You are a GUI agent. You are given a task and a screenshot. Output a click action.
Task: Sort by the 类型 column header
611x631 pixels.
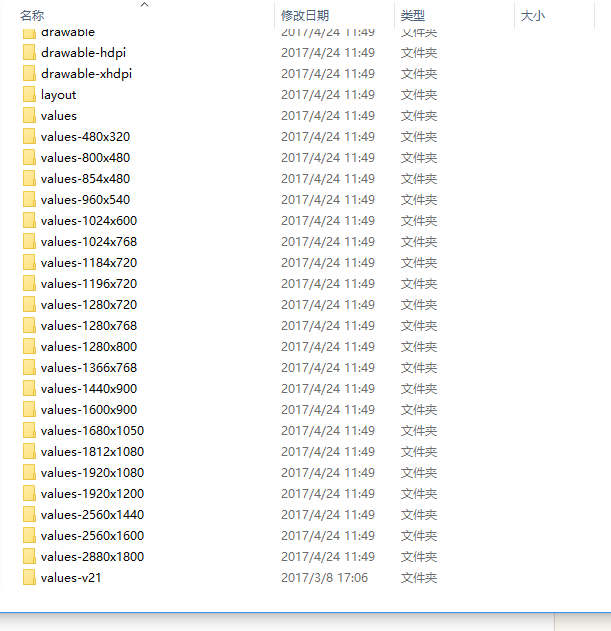[413, 16]
